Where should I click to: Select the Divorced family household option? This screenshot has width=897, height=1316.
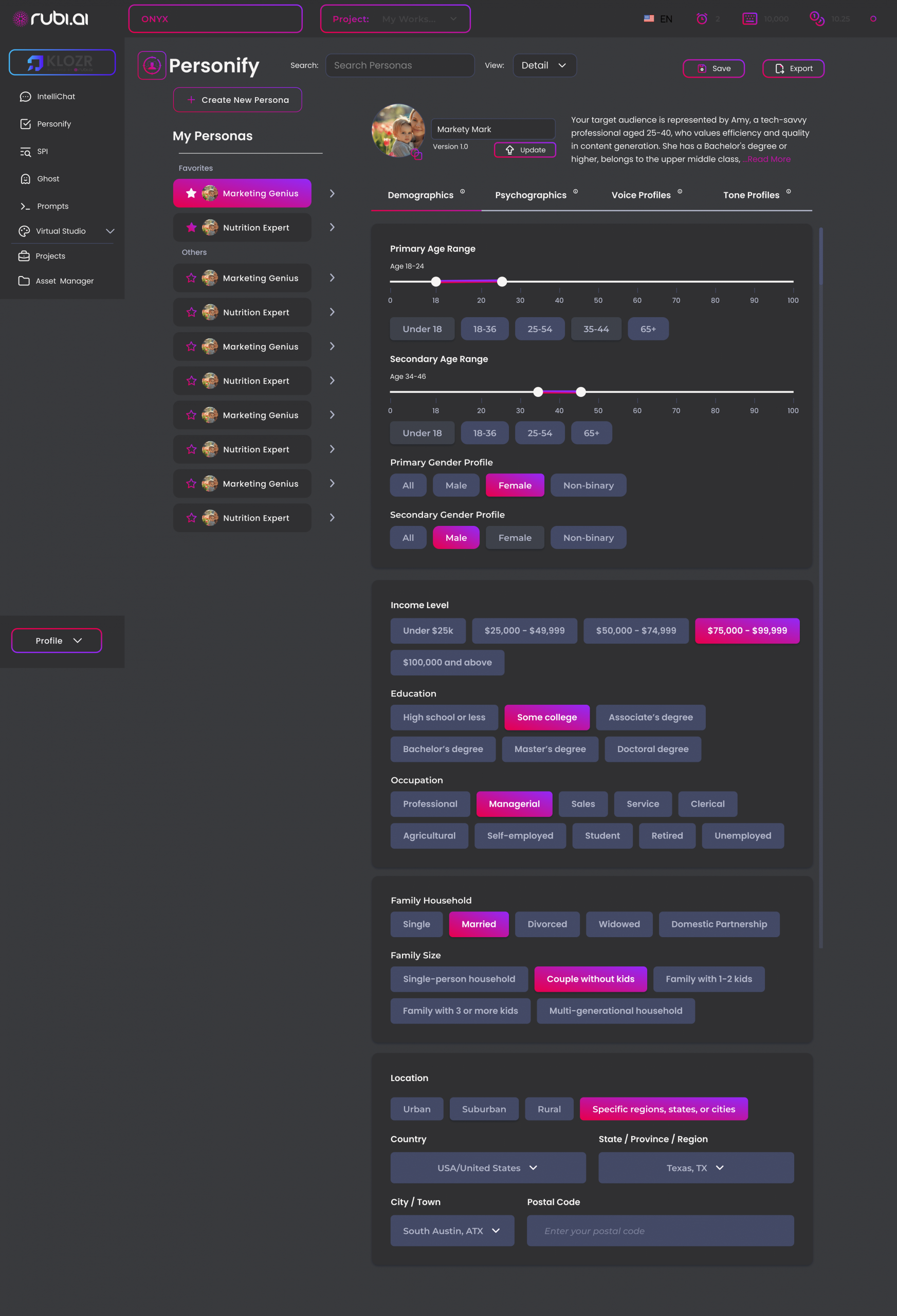(x=546, y=924)
